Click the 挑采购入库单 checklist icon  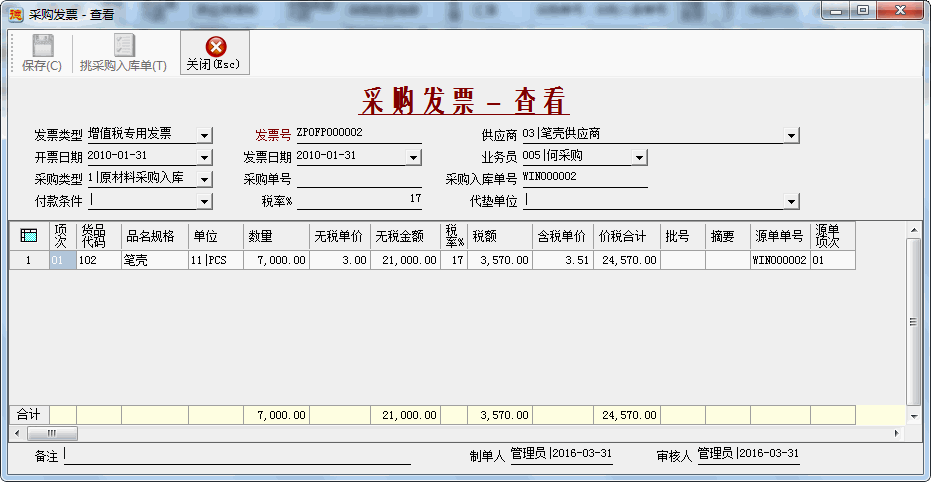tap(124, 45)
